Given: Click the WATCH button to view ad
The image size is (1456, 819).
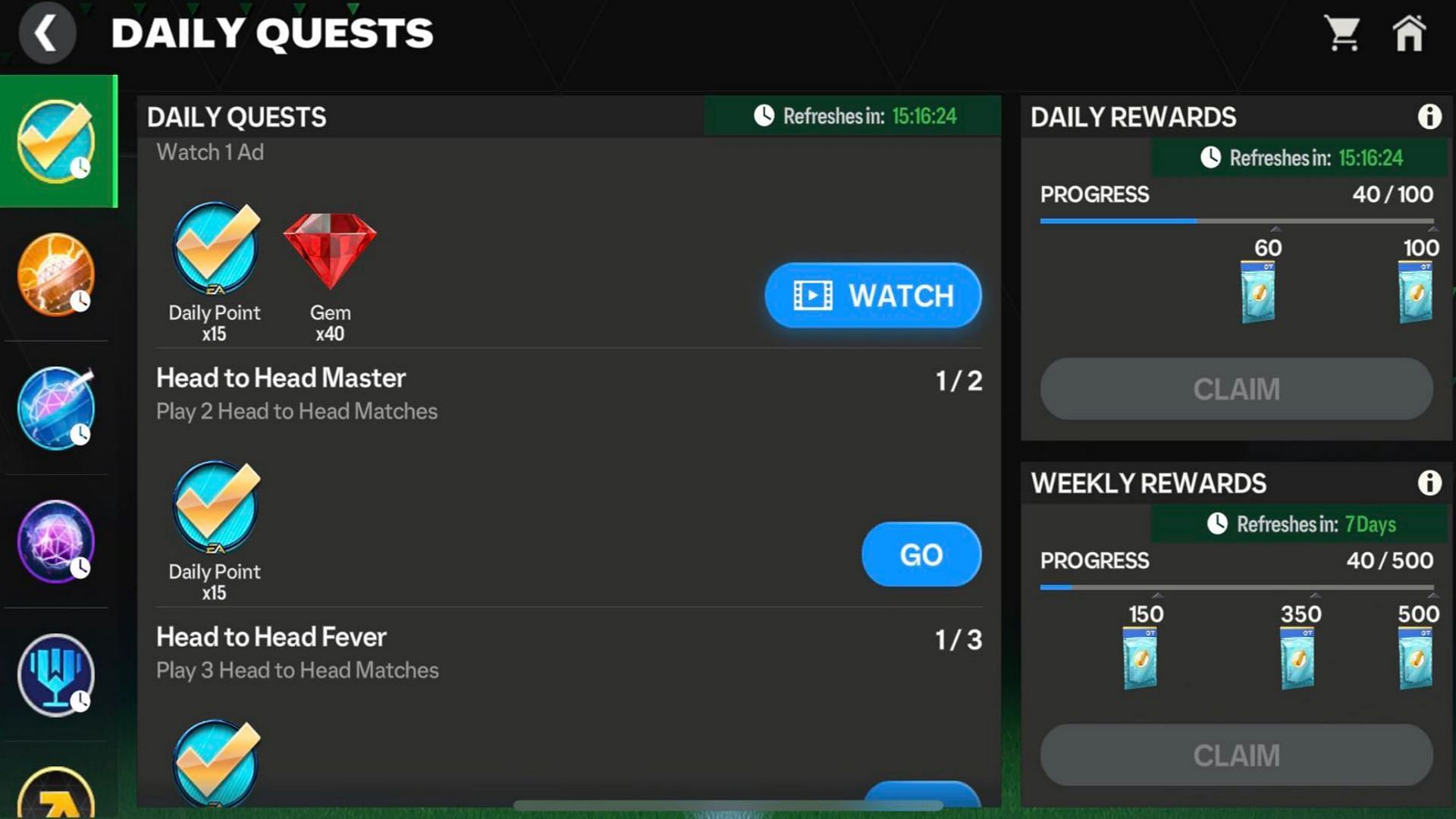Looking at the screenshot, I should [x=873, y=295].
